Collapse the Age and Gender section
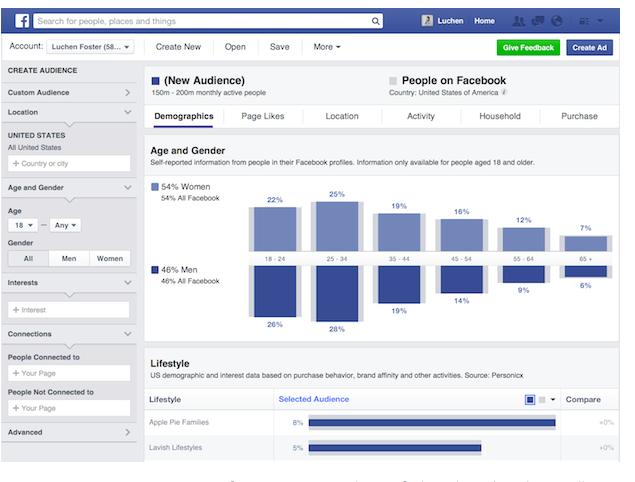The image size is (635, 482). coord(69,188)
